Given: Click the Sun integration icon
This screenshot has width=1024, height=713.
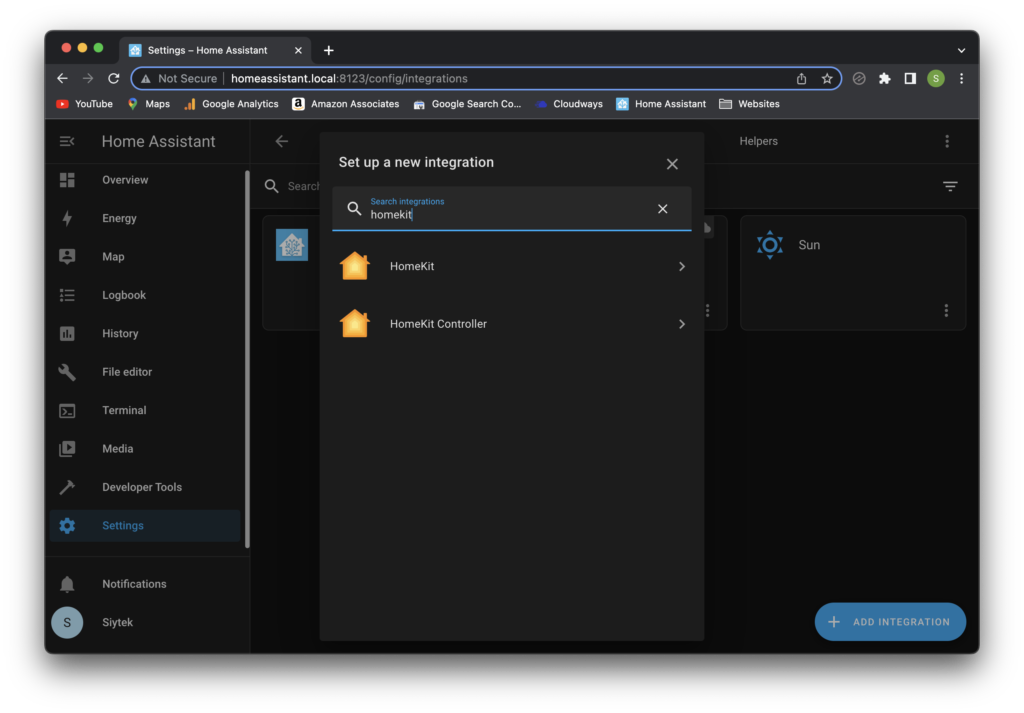Looking at the screenshot, I should tap(770, 245).
